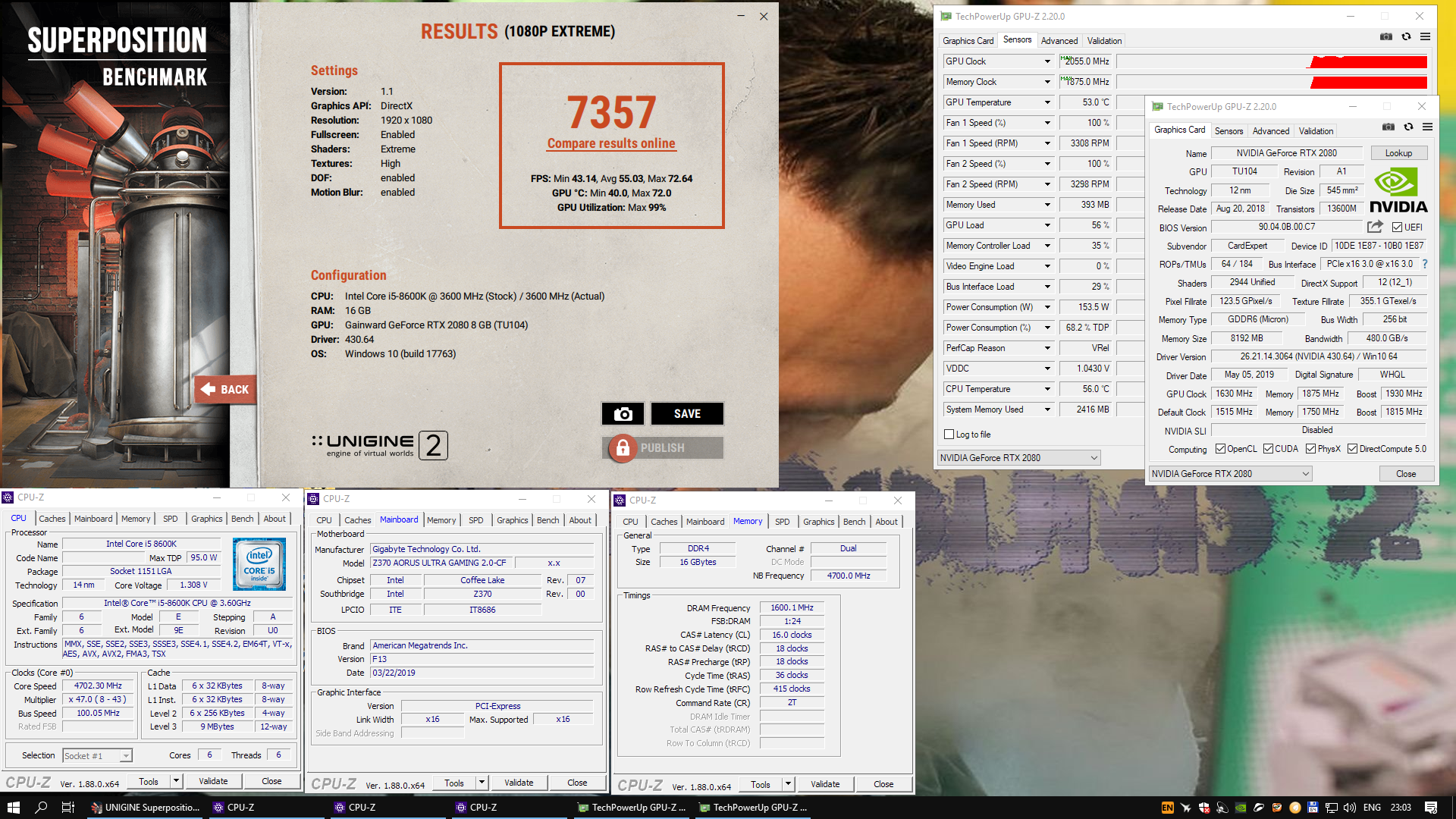The height and width of the screenshot is (819, 1456).
Task: Click the BIOS export share icon
Action: coord(1375,227)
